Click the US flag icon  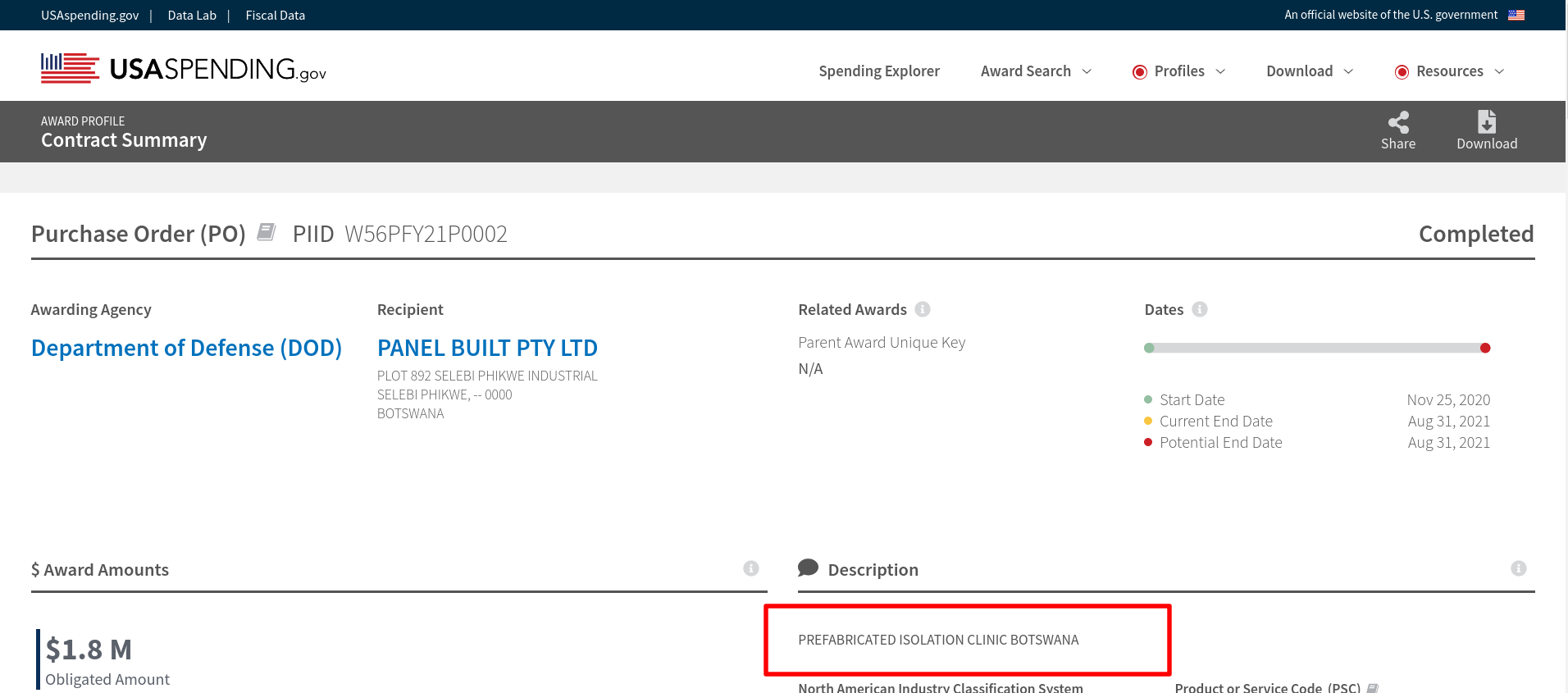(1516, 15)
